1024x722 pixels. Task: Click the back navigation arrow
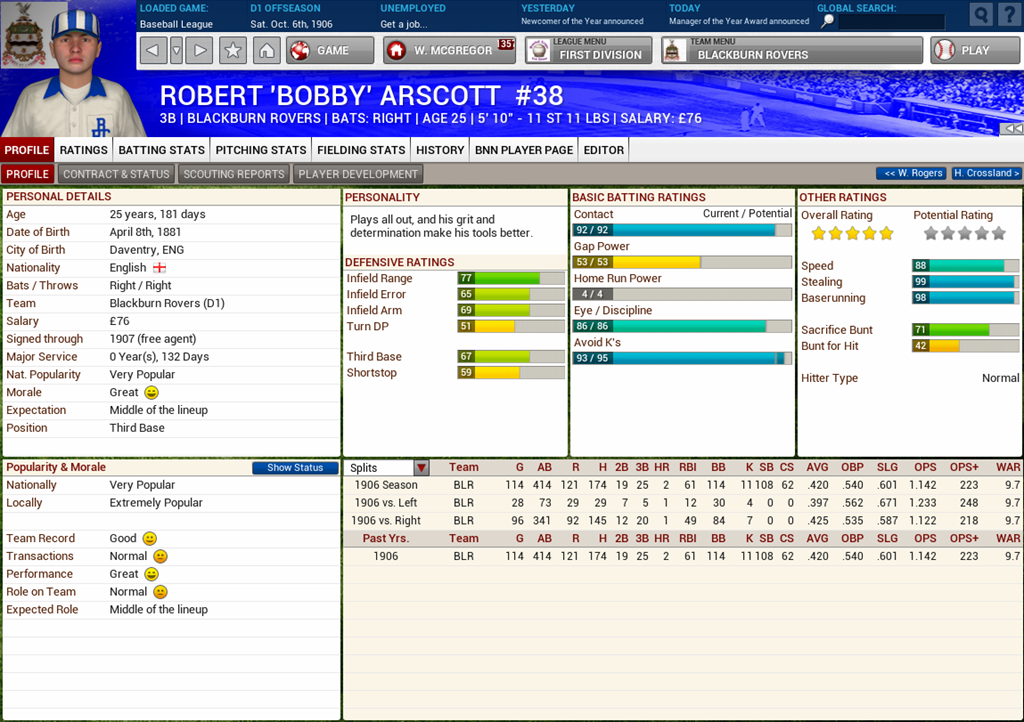[x=153, y=50]
